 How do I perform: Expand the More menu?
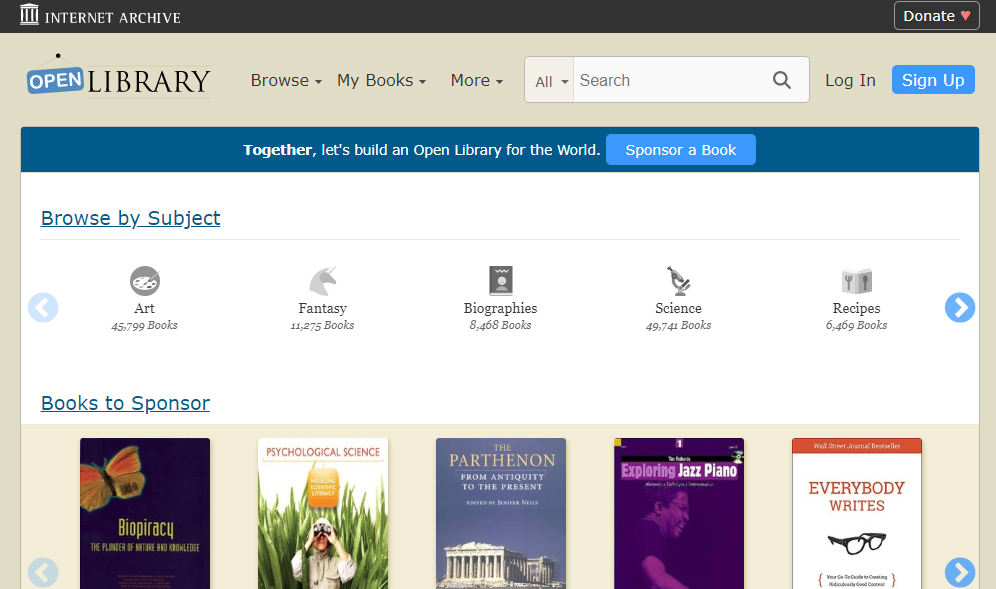477,81
